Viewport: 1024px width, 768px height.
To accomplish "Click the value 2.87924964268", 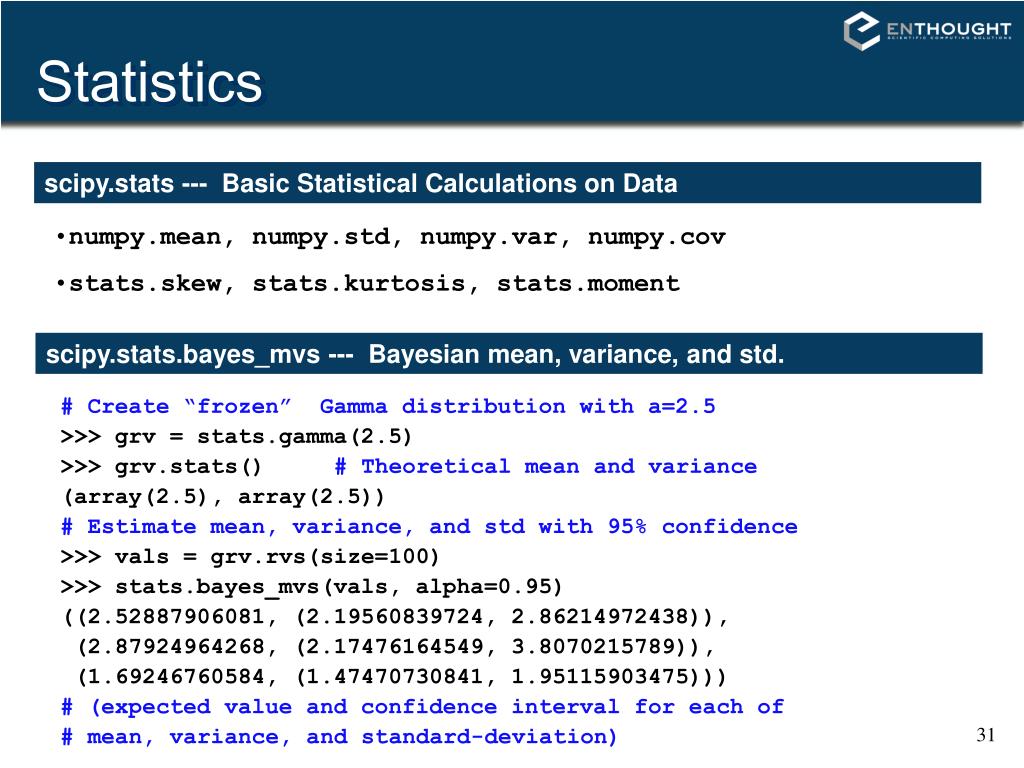I will [x=176, y=646].
